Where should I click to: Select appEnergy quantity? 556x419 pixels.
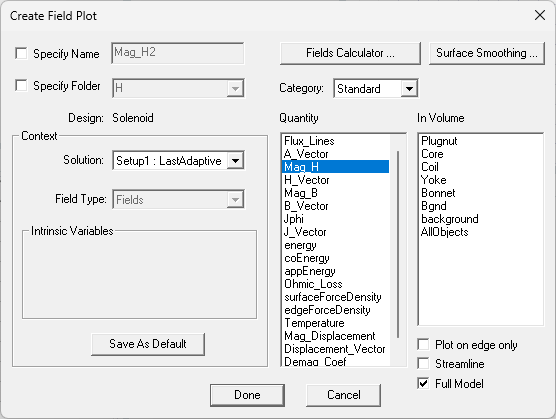point(335,271)
